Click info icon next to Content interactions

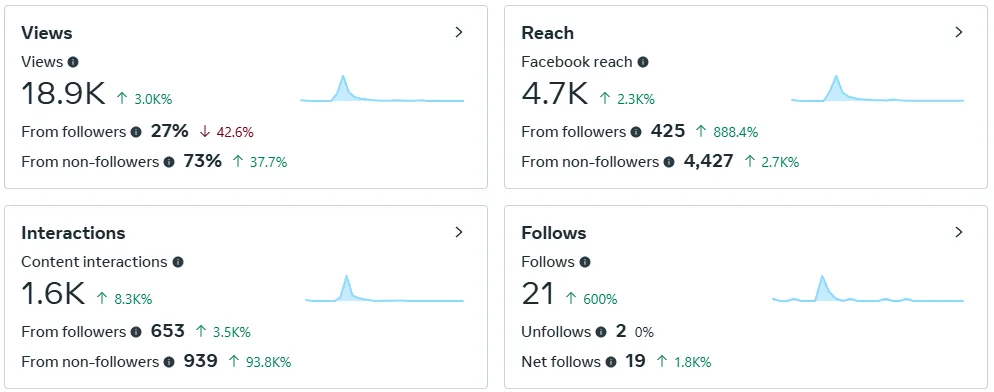(178, 262)
